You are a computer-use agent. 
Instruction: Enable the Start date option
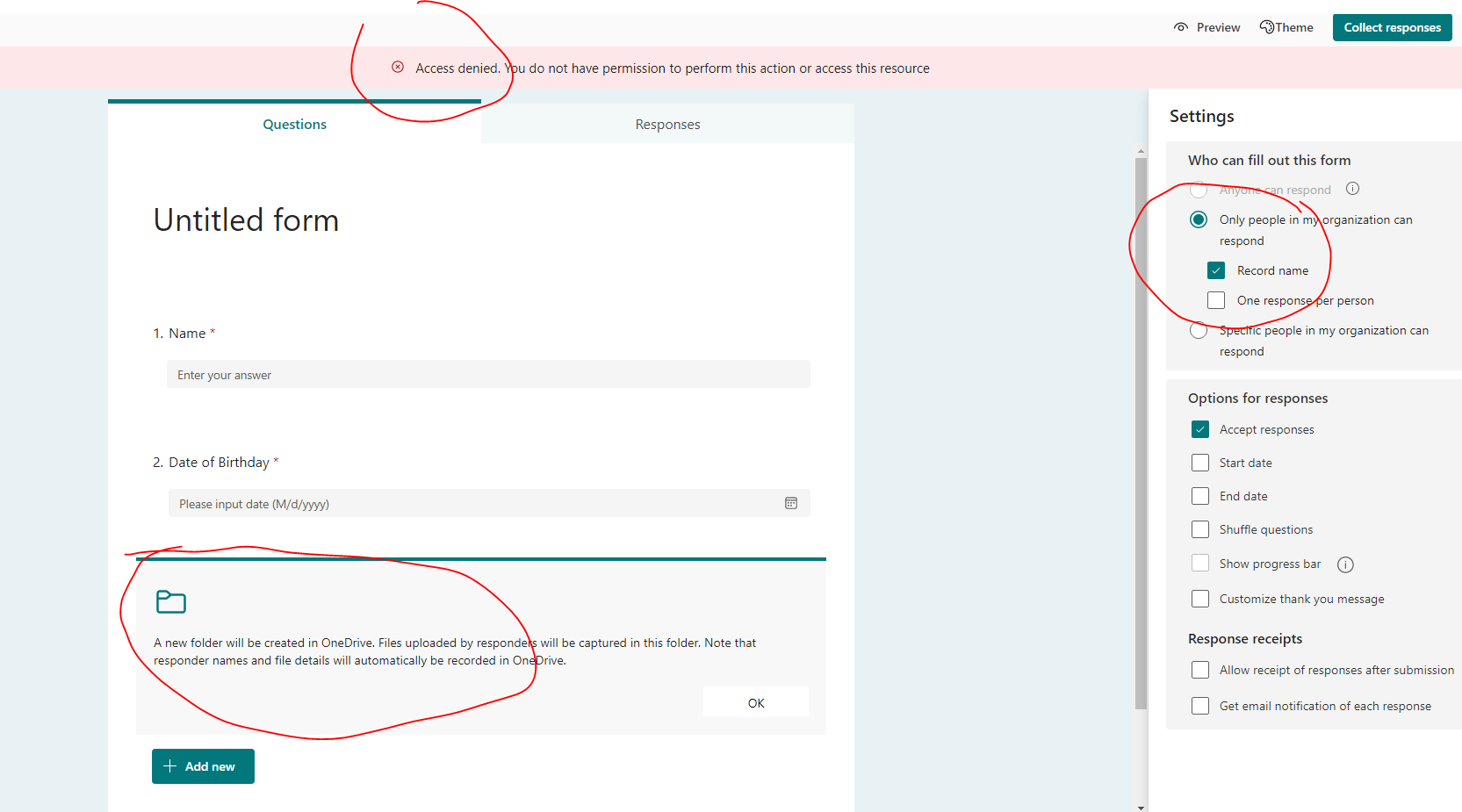coord(1200,463)
